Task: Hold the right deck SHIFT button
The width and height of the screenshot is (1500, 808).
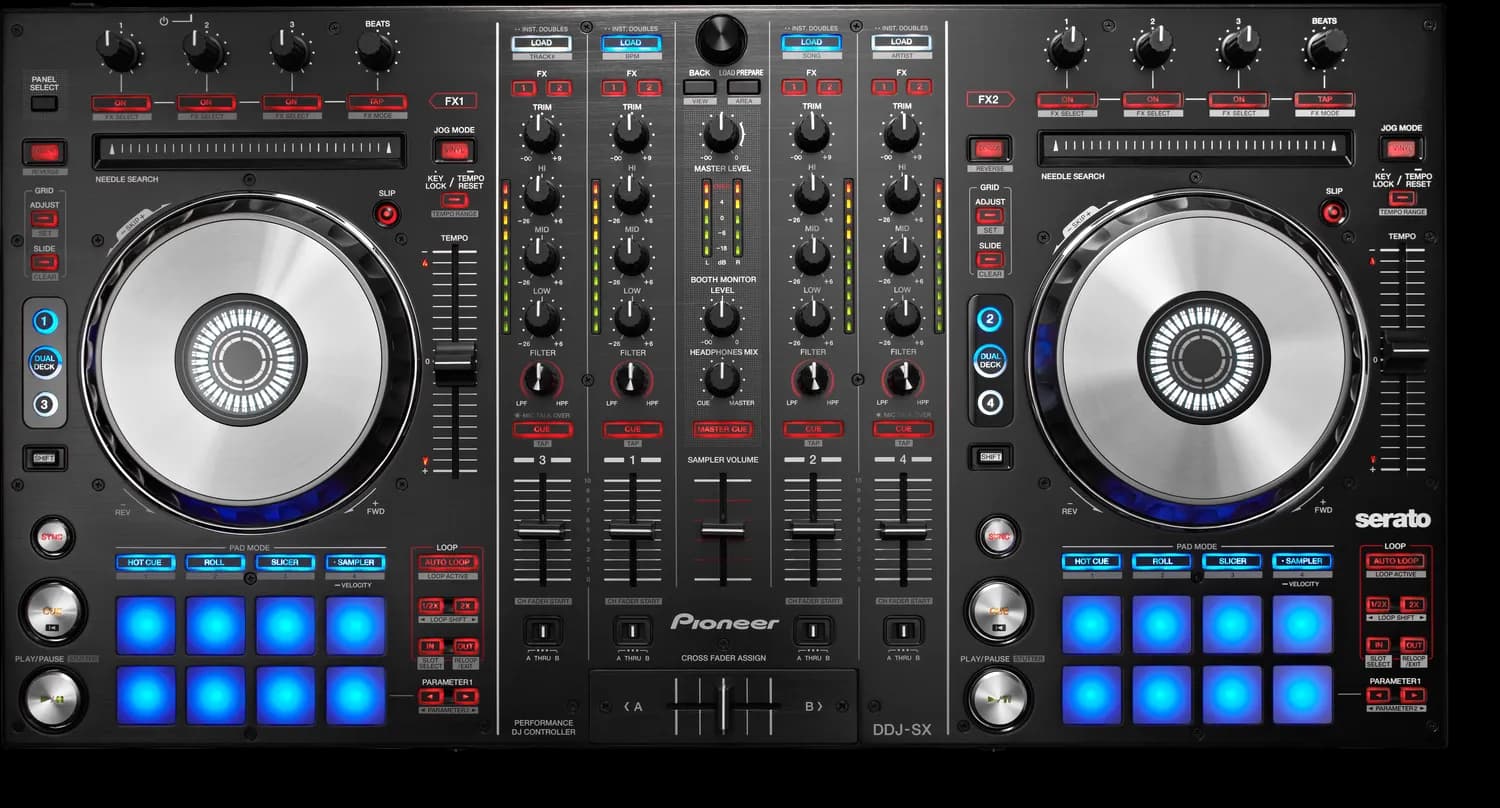Action: tap(990, 457)
